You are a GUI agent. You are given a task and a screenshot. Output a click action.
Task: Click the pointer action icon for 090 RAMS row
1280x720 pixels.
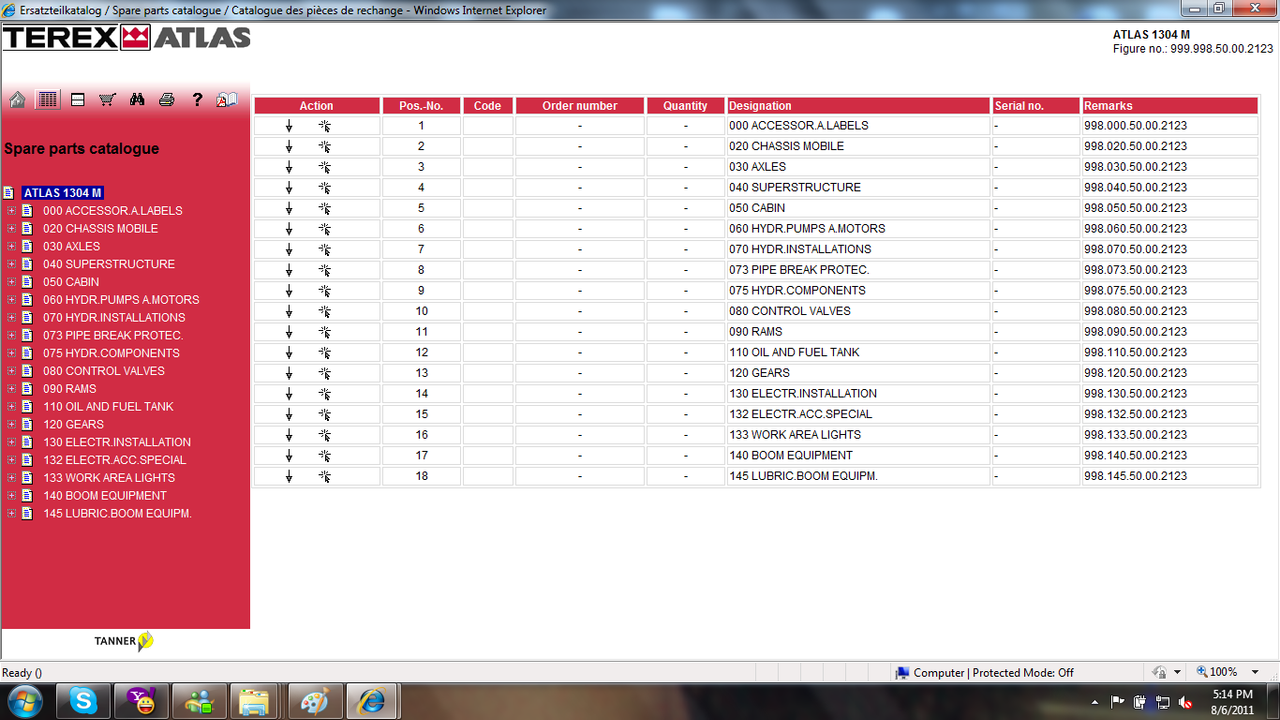coord(324,332)
